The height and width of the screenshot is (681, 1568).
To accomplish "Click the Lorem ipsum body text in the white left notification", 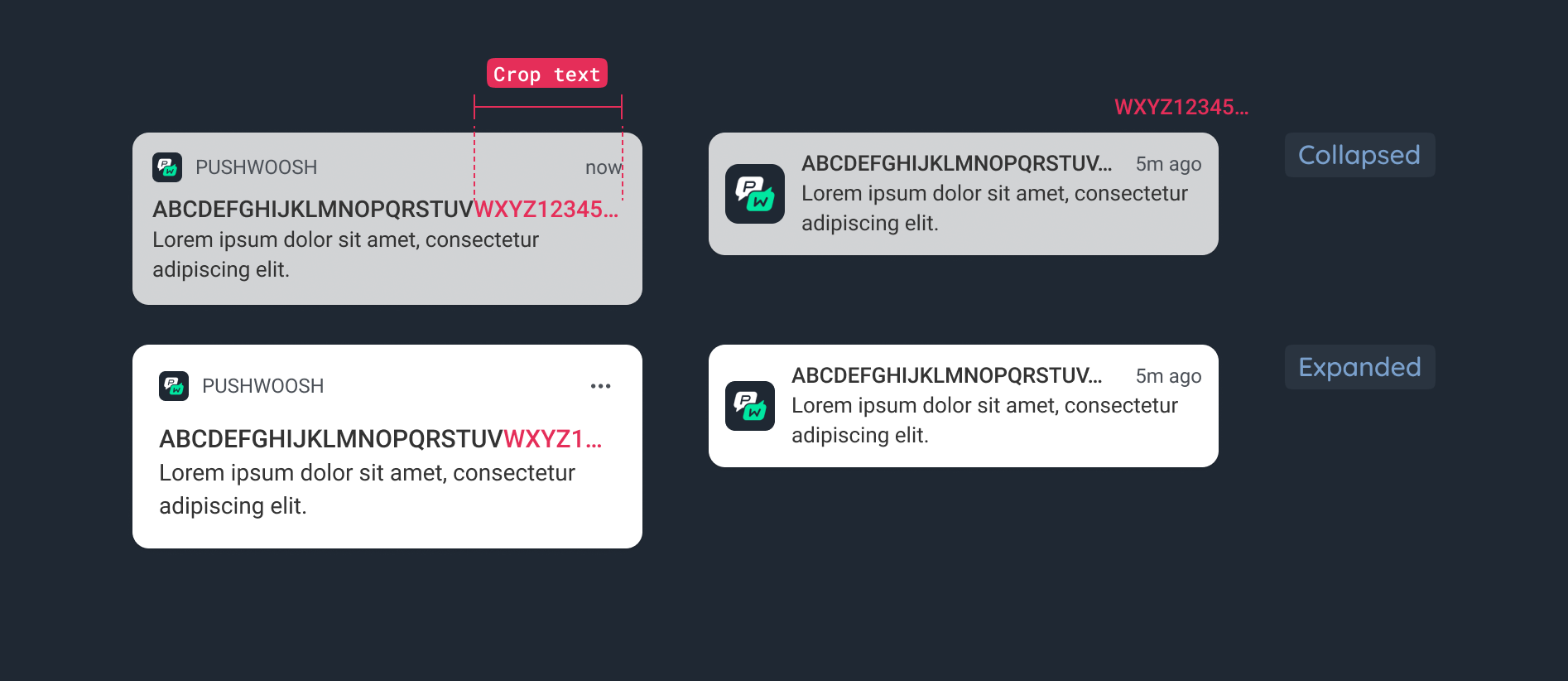I will click(367, 489).
